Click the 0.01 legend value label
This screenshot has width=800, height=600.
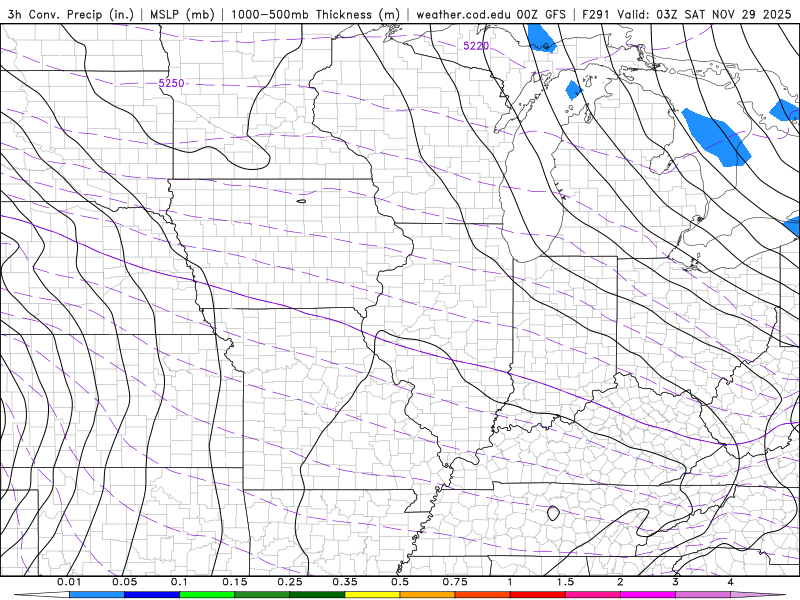(x=69, y=582)
